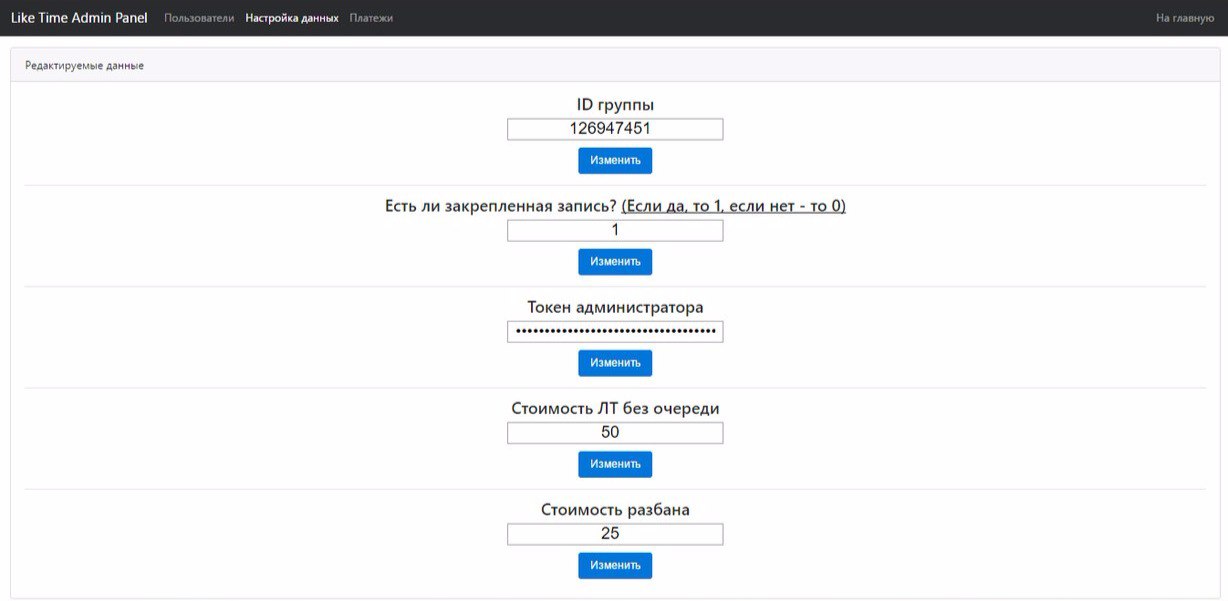Click the ID группы label text
Image resolution: width=1228 pixels, height=601 pixels.
[615, 105]
